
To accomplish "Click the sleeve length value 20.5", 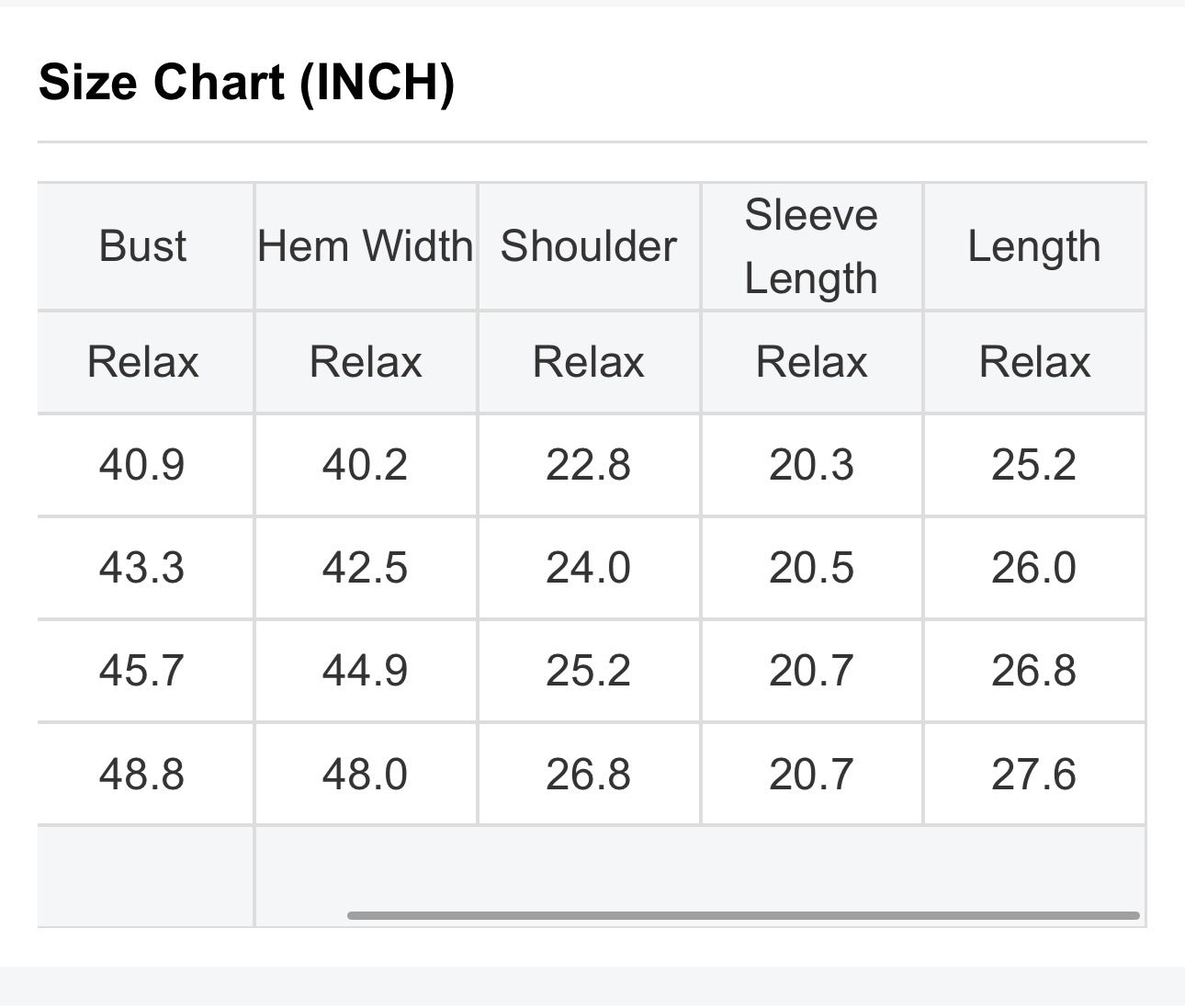I will pyautogui.click(x=811, y=567).
